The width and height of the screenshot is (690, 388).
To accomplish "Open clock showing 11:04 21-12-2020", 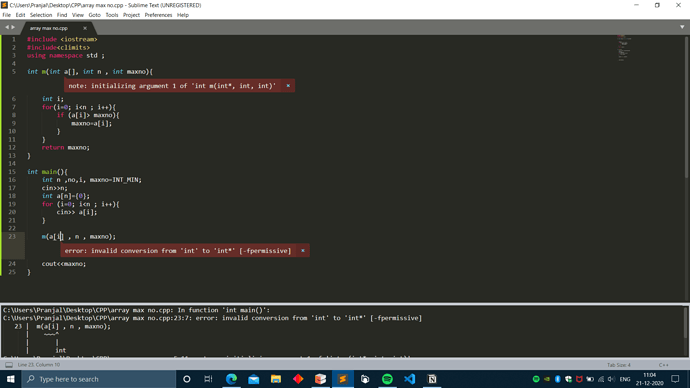I will pyautogui.click(x=650, y=379).
